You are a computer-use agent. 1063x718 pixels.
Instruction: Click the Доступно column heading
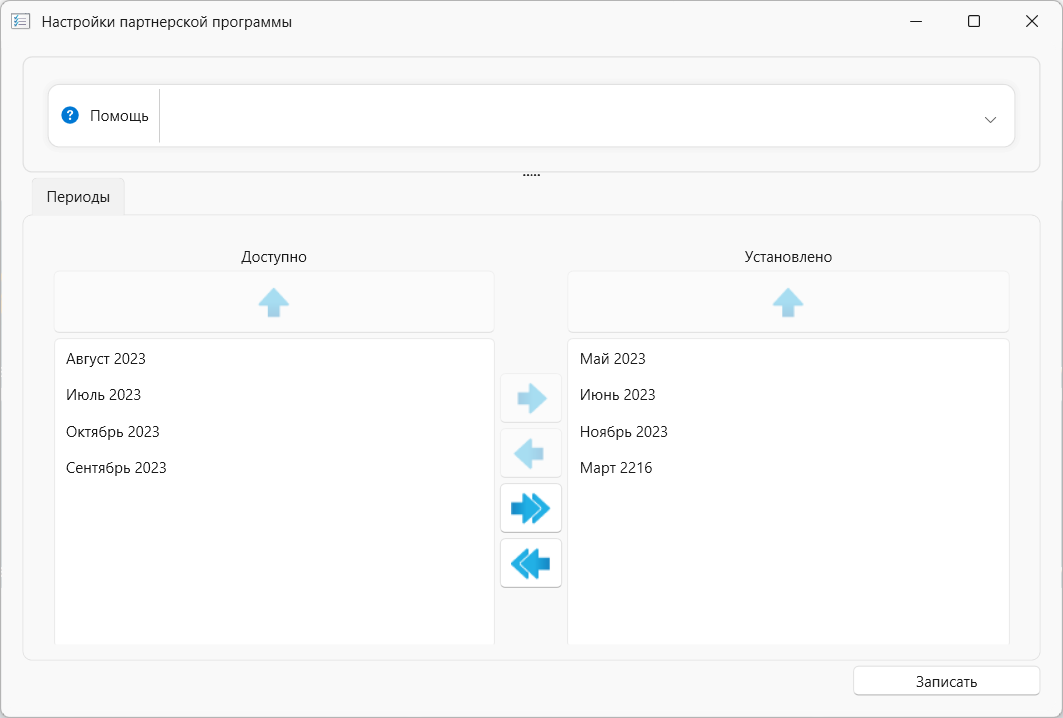coord(274,257)
